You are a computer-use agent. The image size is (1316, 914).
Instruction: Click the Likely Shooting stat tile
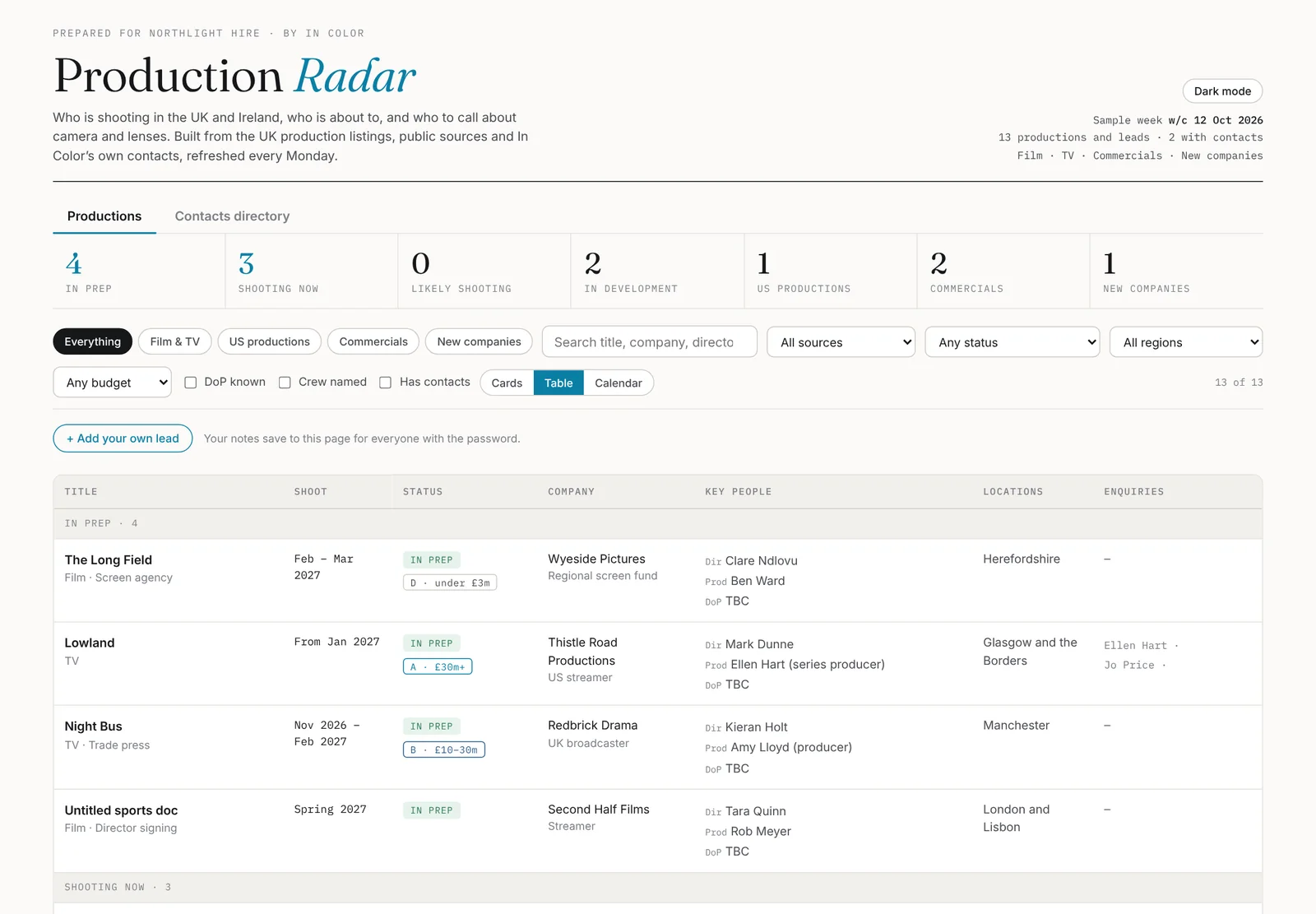point(484,271)
